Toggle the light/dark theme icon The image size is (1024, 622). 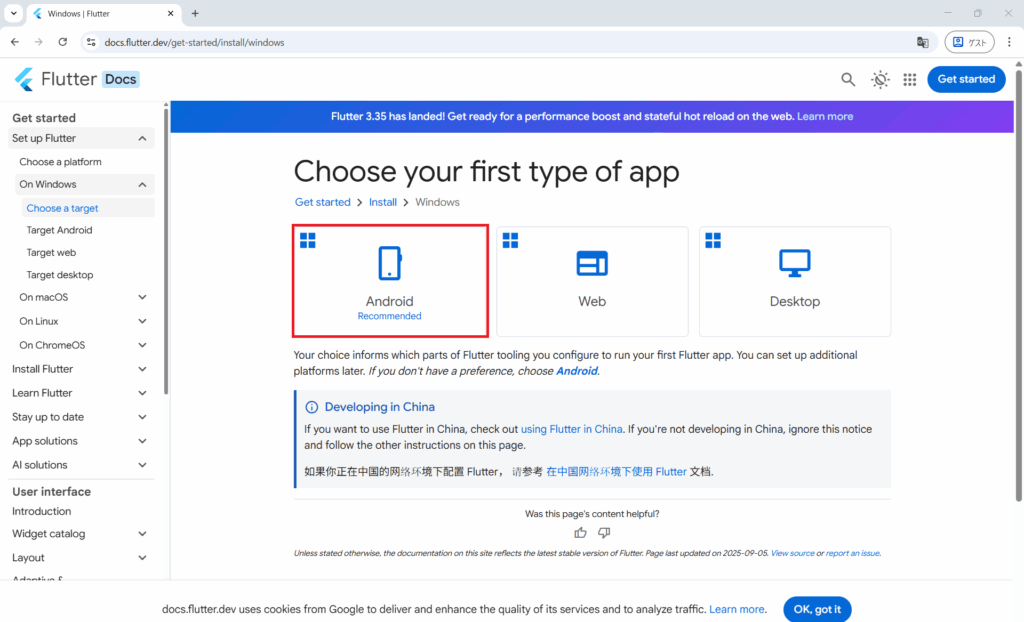point(880,80)
